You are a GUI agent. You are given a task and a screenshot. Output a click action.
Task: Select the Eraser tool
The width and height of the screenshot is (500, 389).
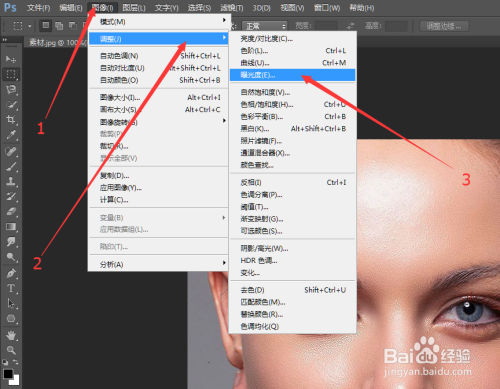[x=11, y=211]
